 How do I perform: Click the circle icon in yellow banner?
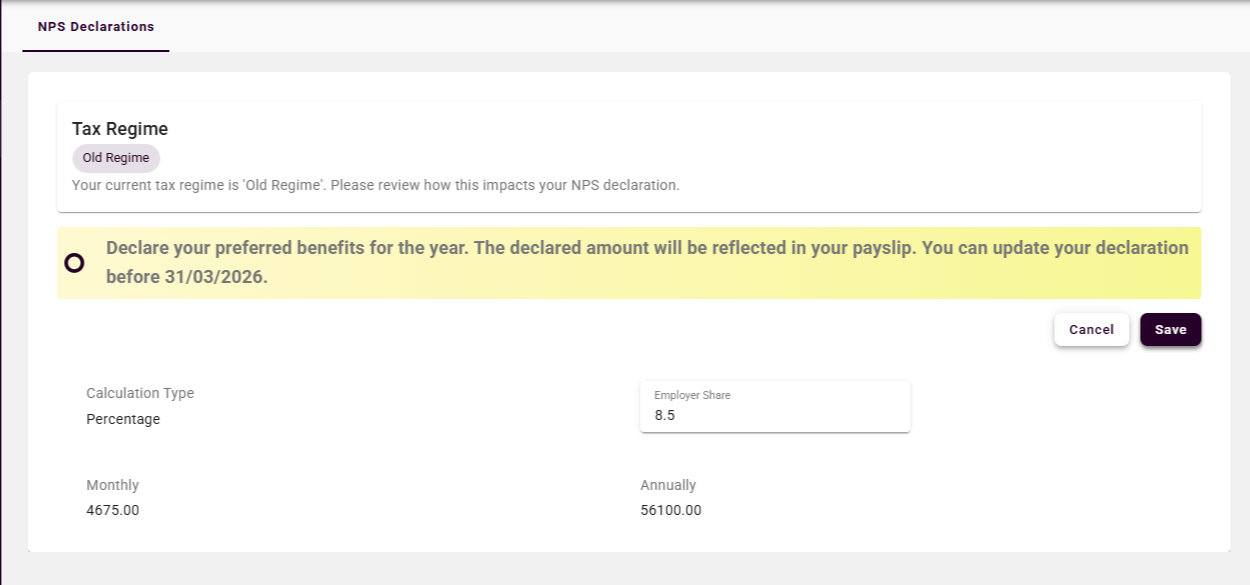74,263
